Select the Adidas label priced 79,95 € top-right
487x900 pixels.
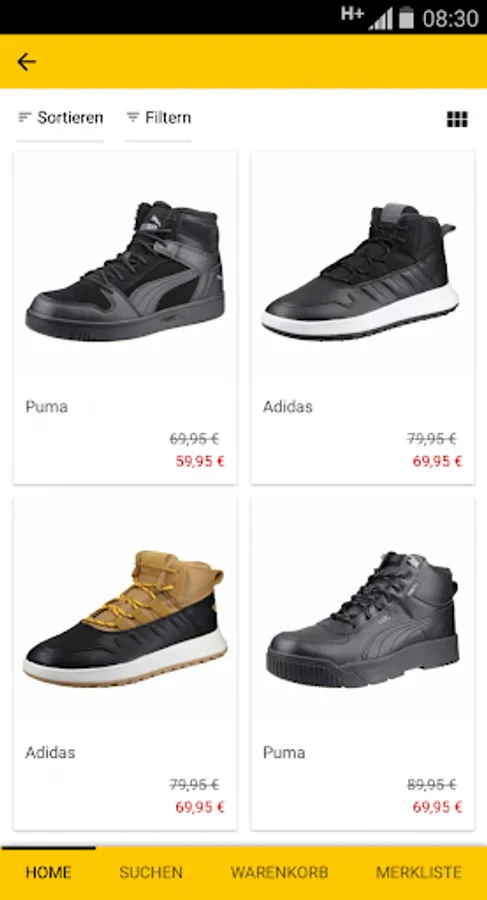point(288,407)
